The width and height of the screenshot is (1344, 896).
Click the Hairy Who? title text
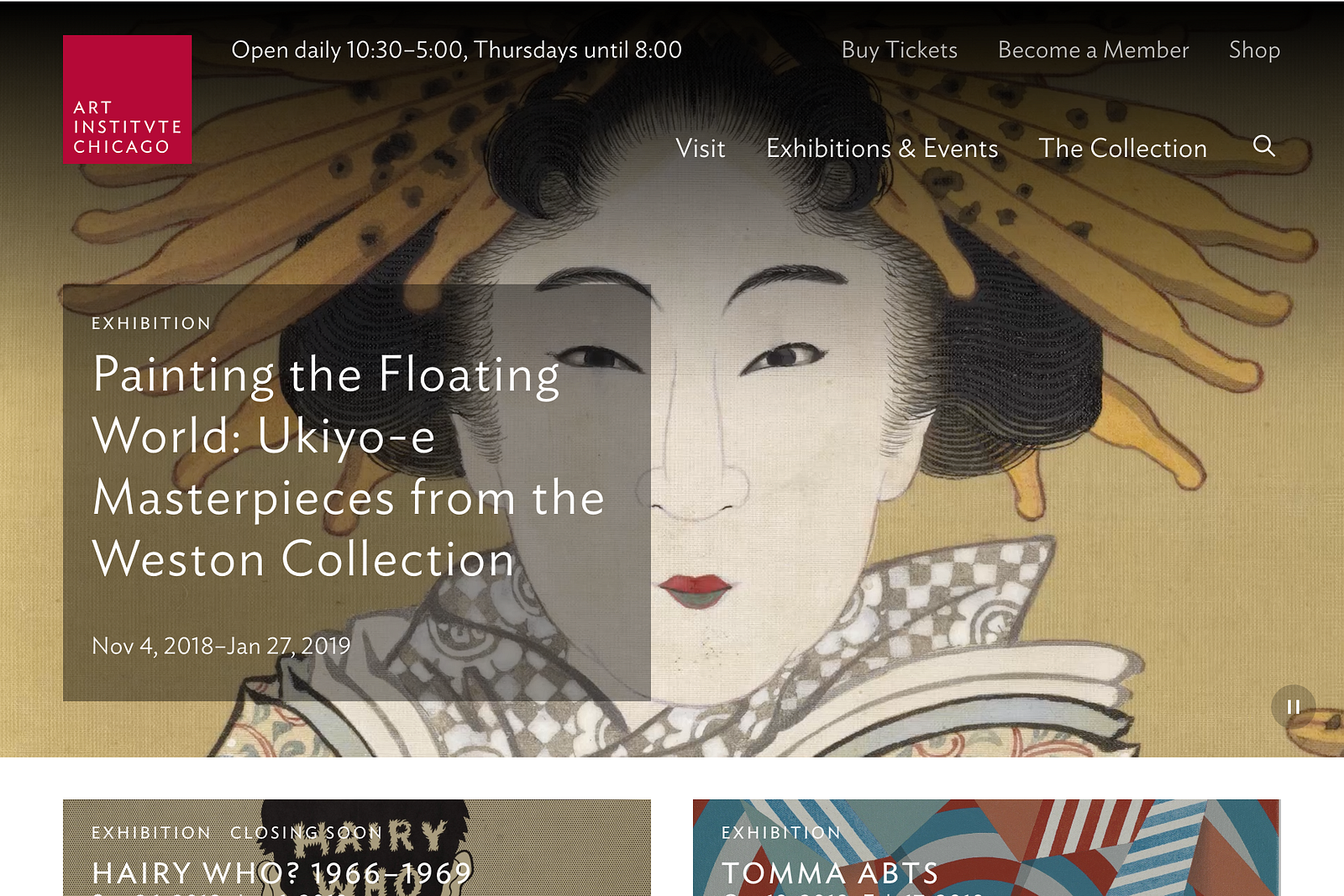(282, 873)
